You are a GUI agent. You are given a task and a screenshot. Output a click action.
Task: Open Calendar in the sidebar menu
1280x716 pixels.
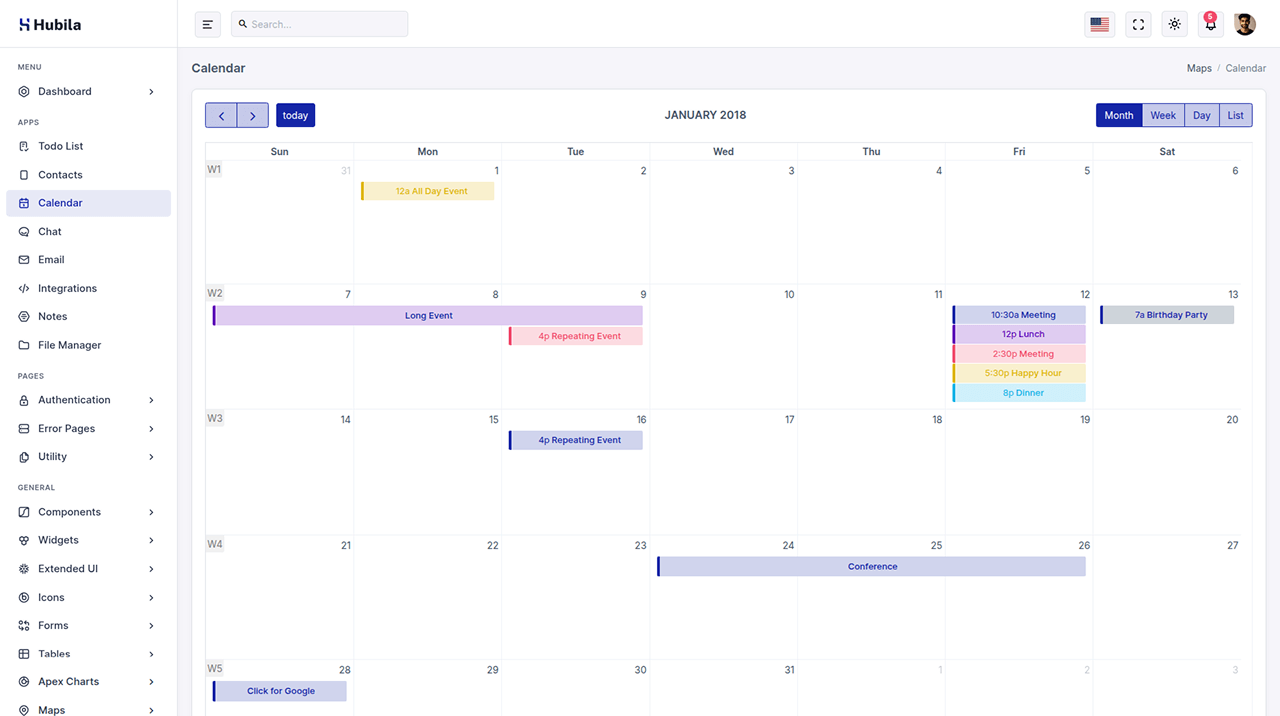(88, 203)
